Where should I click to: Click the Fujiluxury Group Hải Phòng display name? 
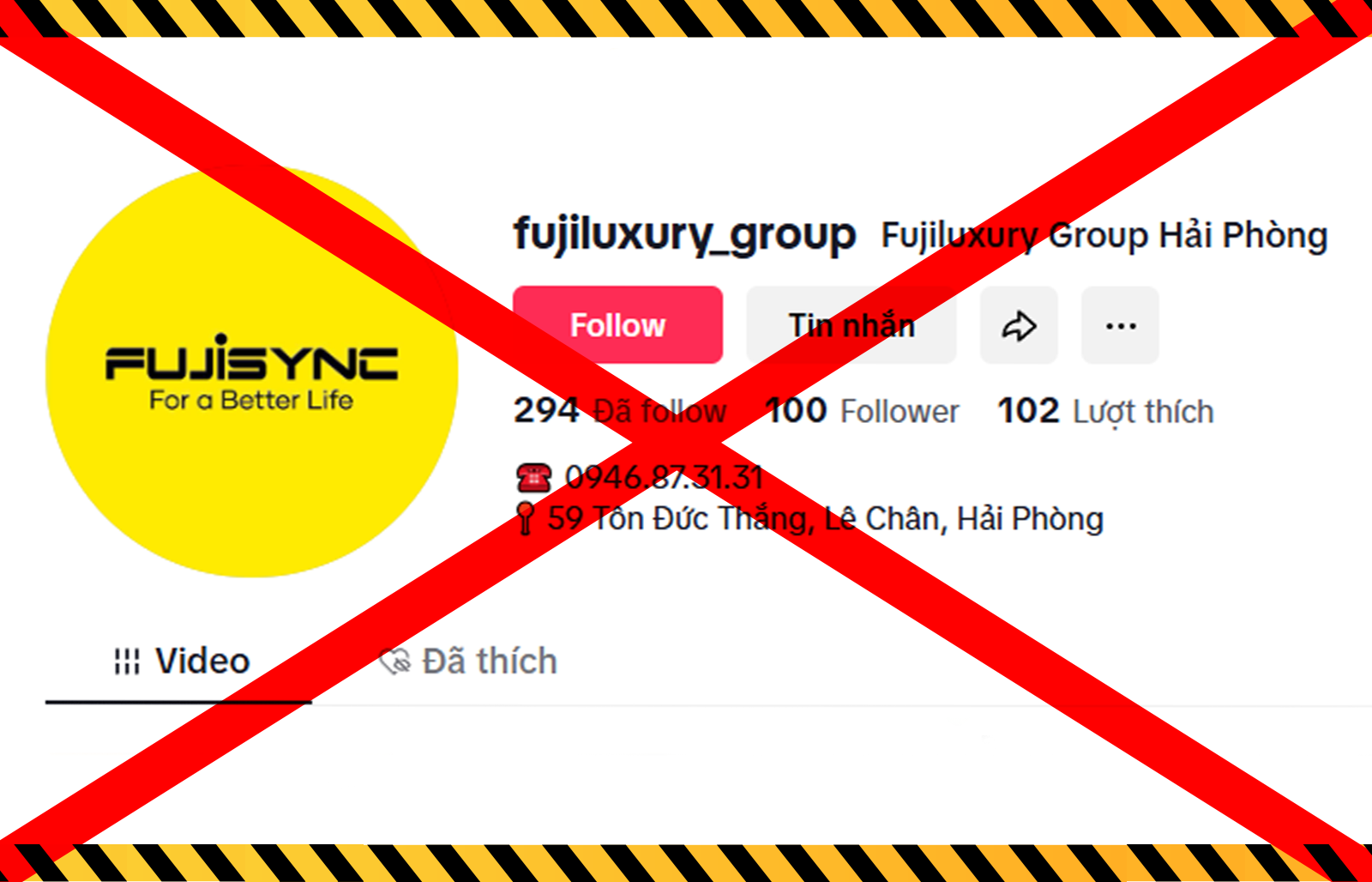pyautogui.click(x=1104, y=235)
